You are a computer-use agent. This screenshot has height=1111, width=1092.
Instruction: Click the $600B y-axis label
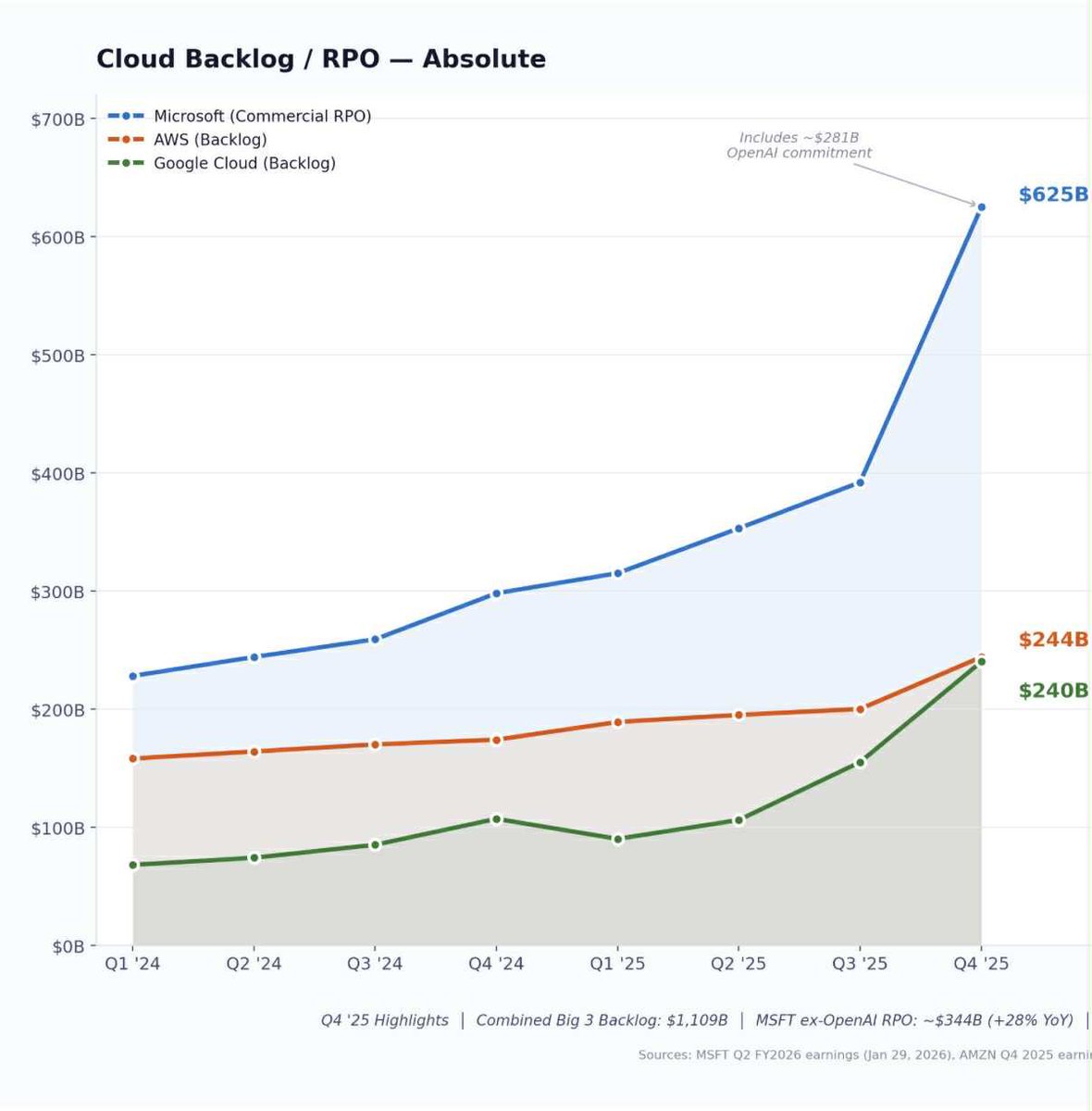pyautogui.click(x=58, y=238)
